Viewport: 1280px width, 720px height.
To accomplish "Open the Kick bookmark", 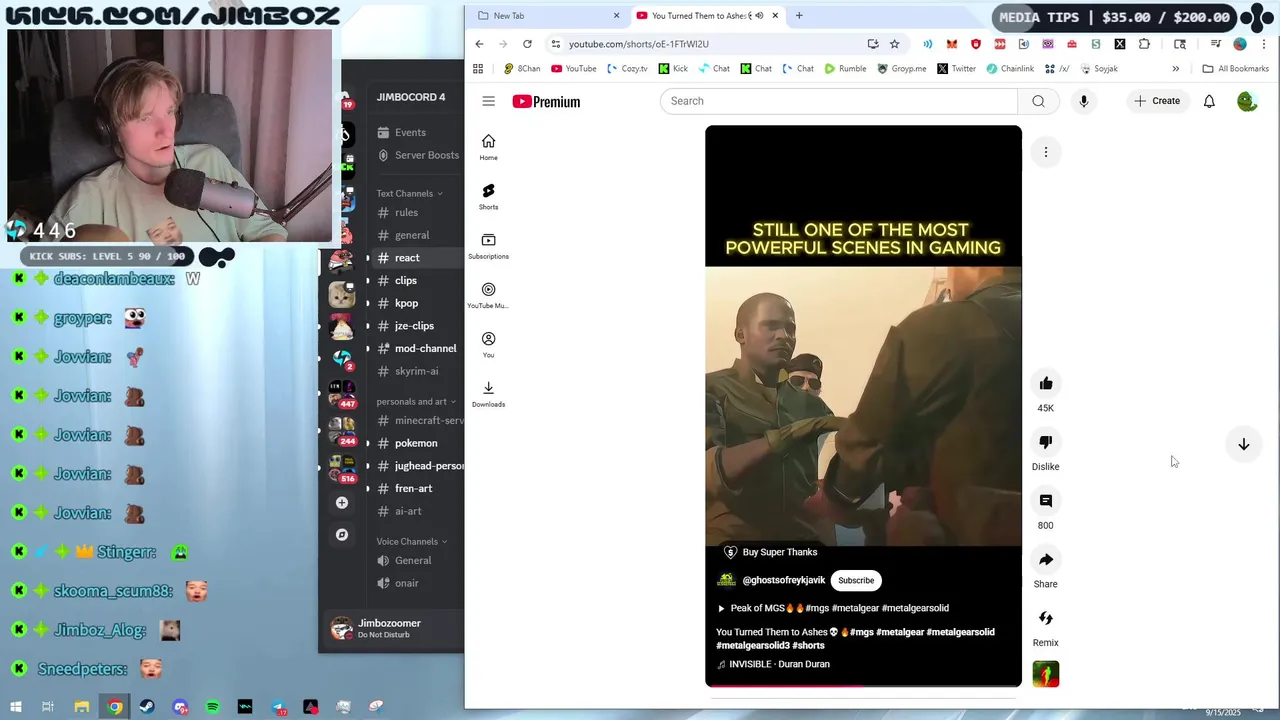I will click(x=672, y=69).
